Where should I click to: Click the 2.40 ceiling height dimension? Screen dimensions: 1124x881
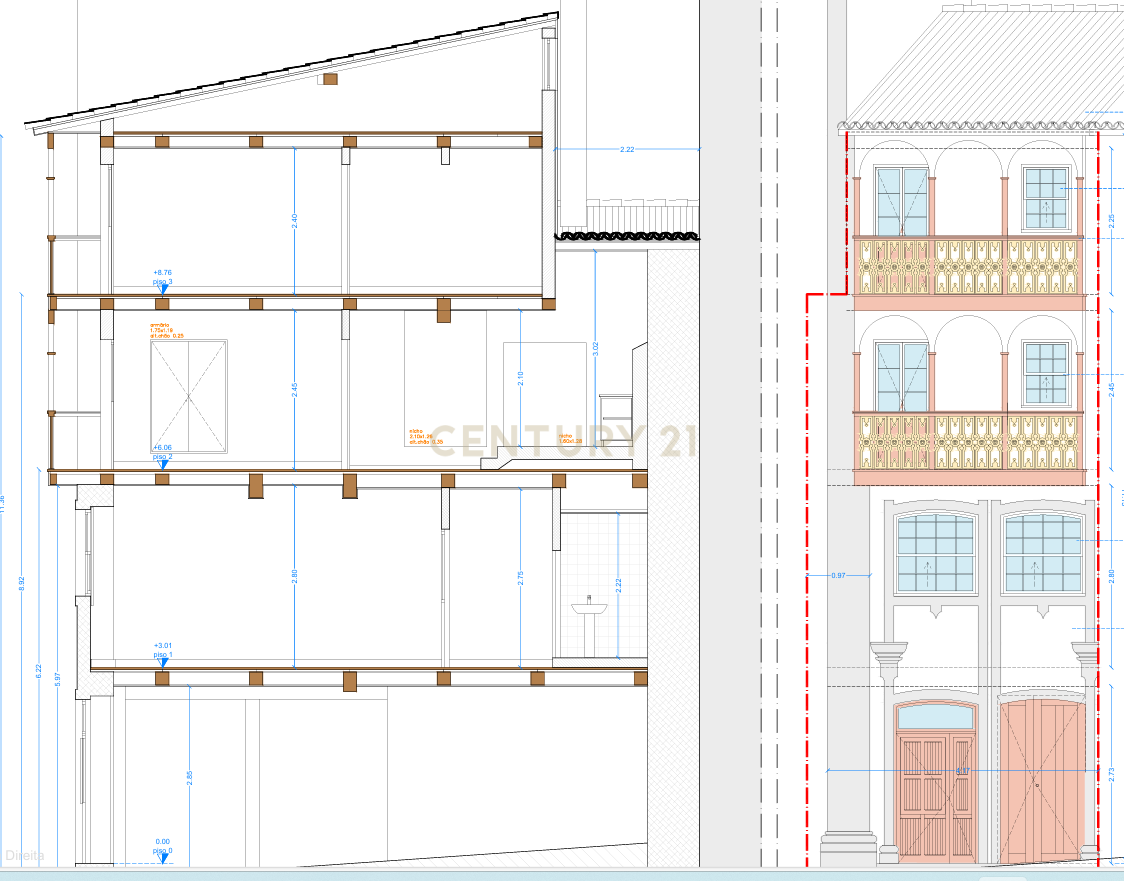click(x=294, y=222)
